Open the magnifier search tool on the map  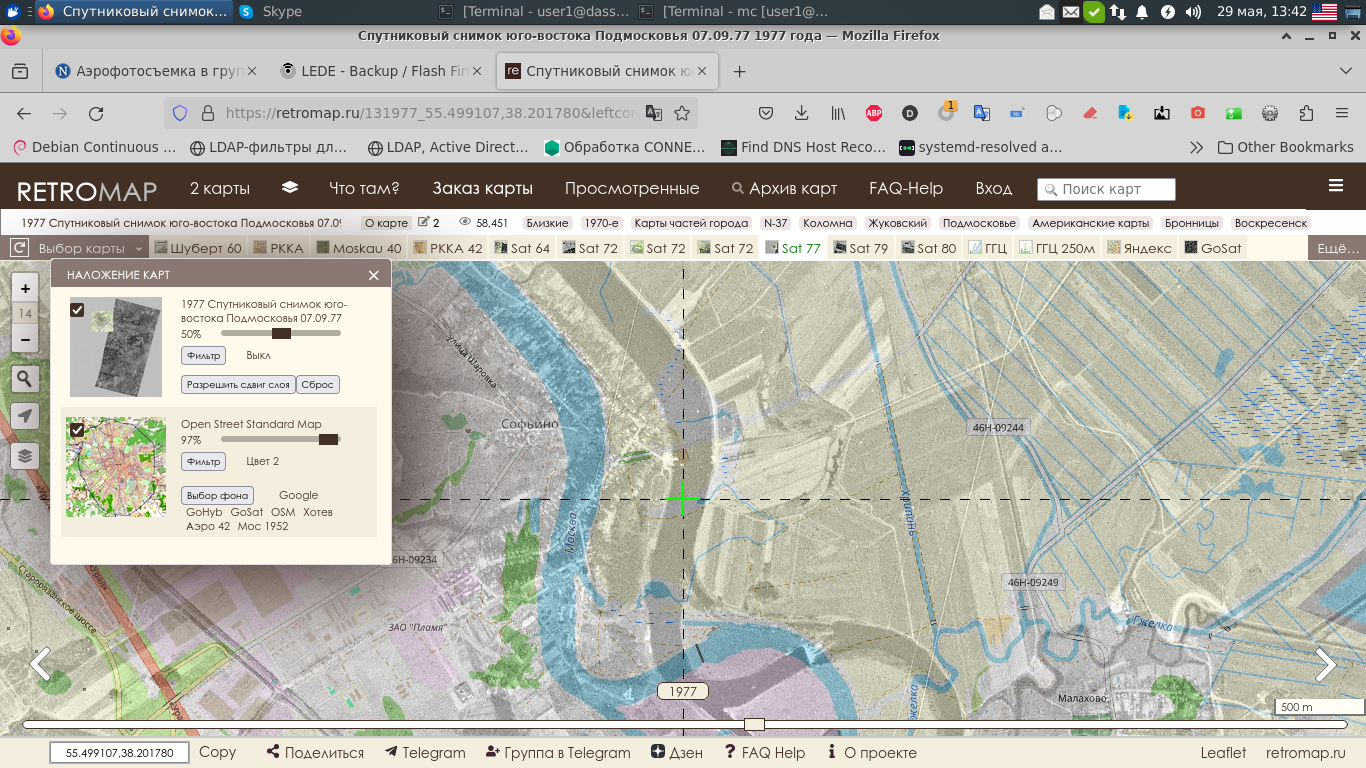point(25,378)
